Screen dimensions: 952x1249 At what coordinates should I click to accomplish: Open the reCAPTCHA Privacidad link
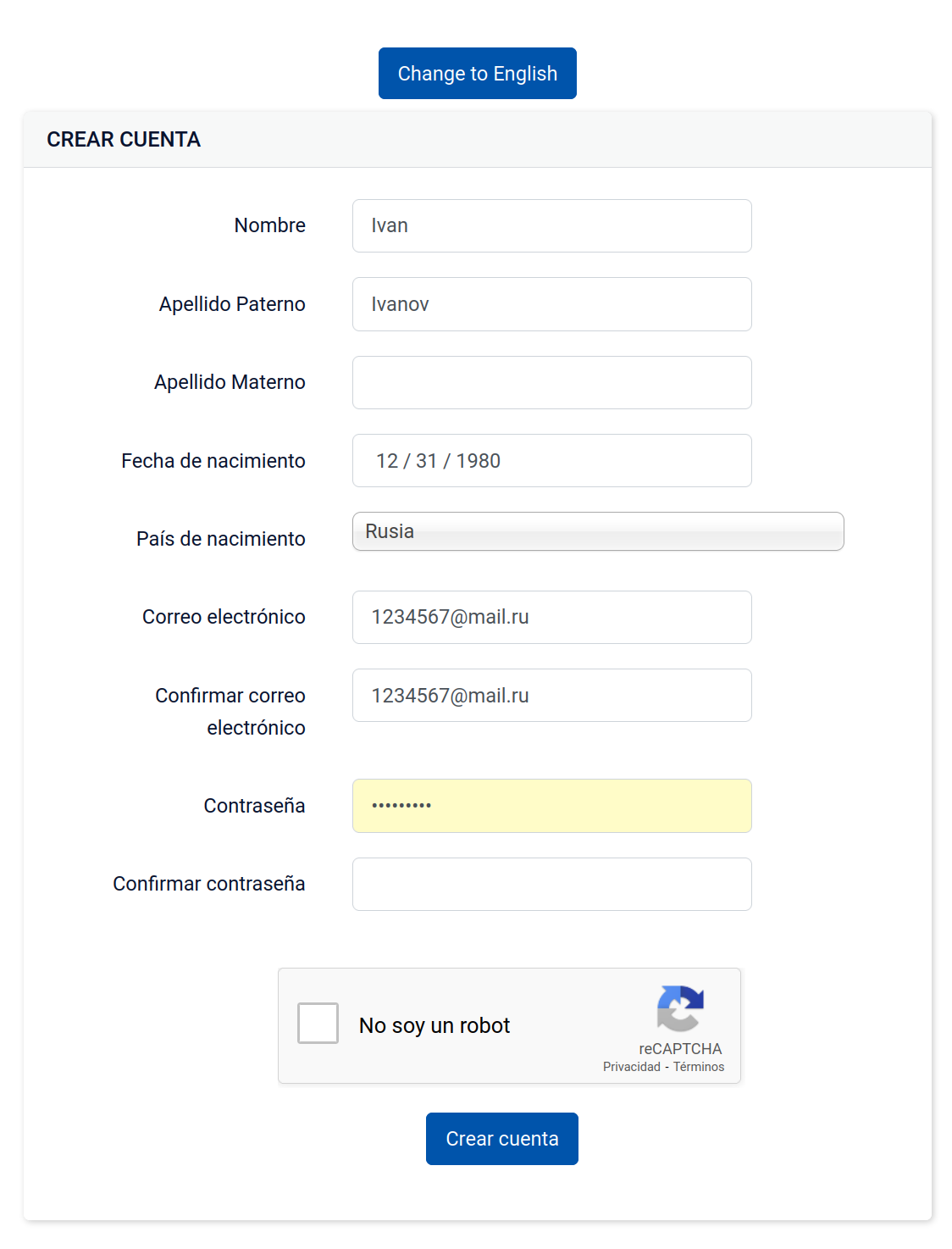(631, 1067)
